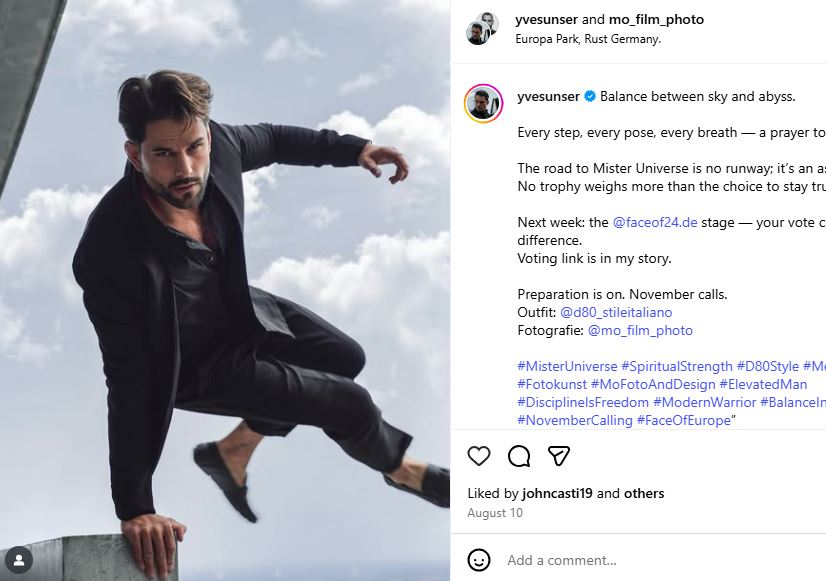Open the #NovemberCalling hashtag
The image size is (826, 581).
pos(574,420)
